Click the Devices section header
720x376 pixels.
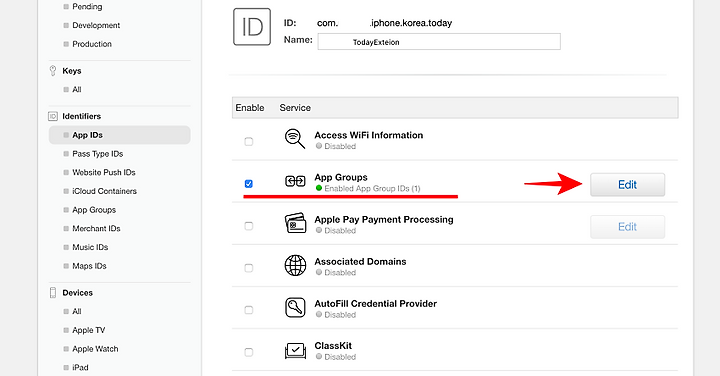coord(78,292)
